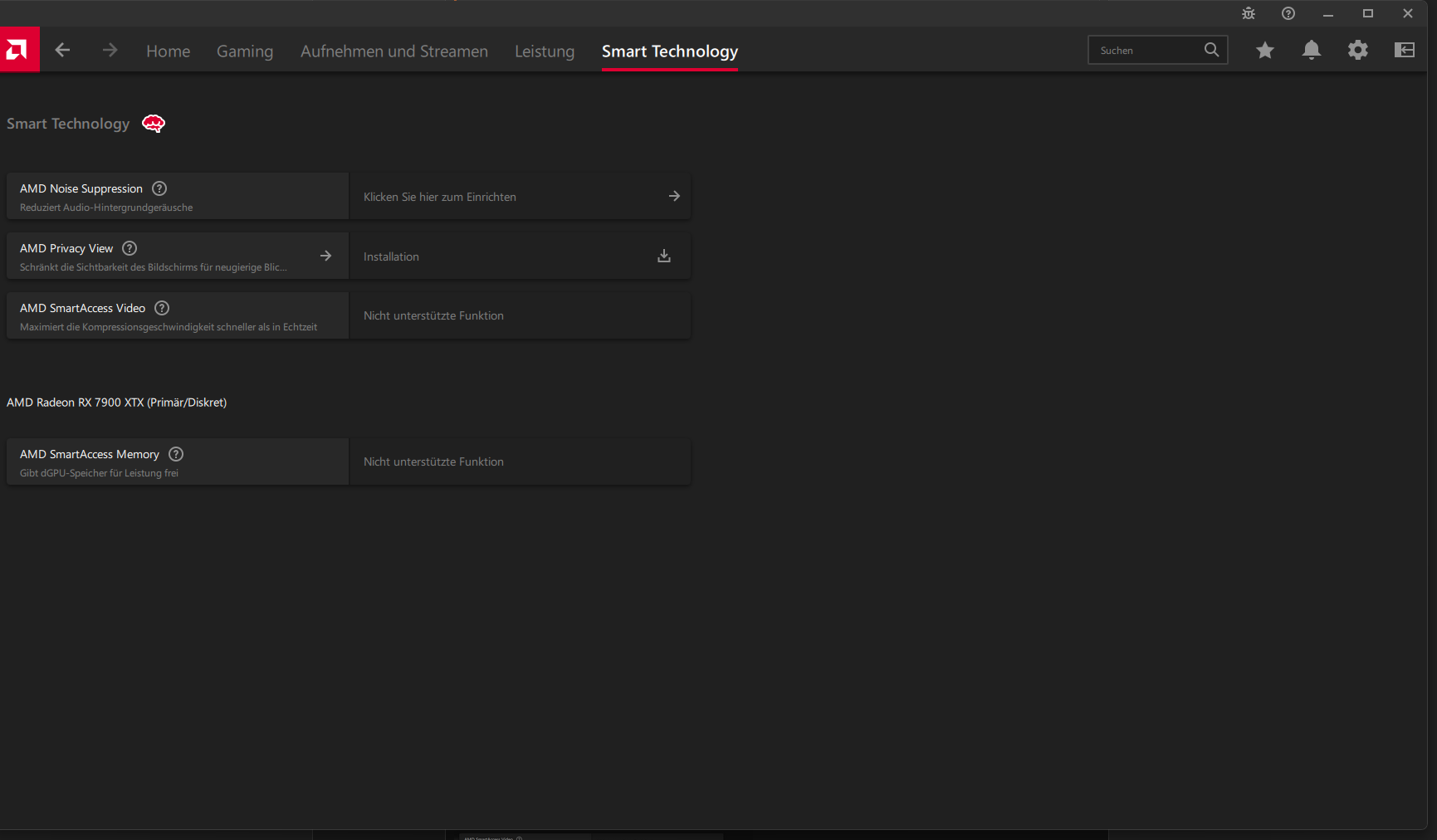Maximize the AMD Software window
This screenshot has width=1437, height=840.
click(1368, 13)
